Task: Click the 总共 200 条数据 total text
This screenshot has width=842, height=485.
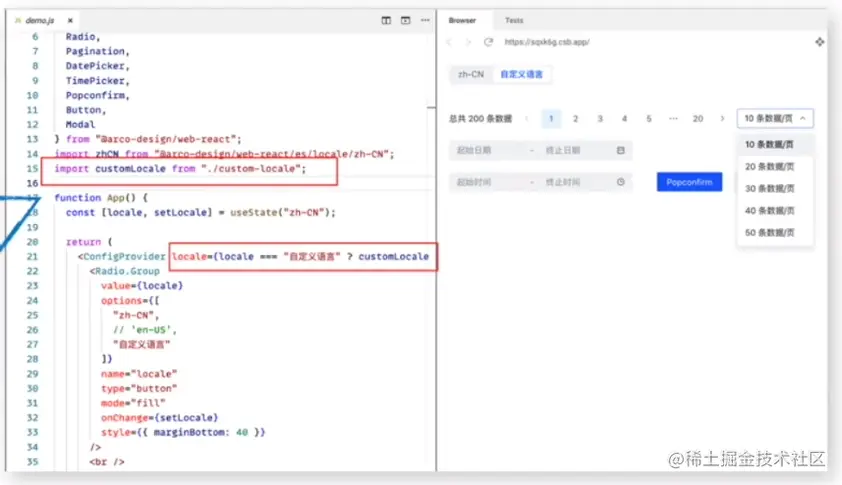Action: (481, 119)
